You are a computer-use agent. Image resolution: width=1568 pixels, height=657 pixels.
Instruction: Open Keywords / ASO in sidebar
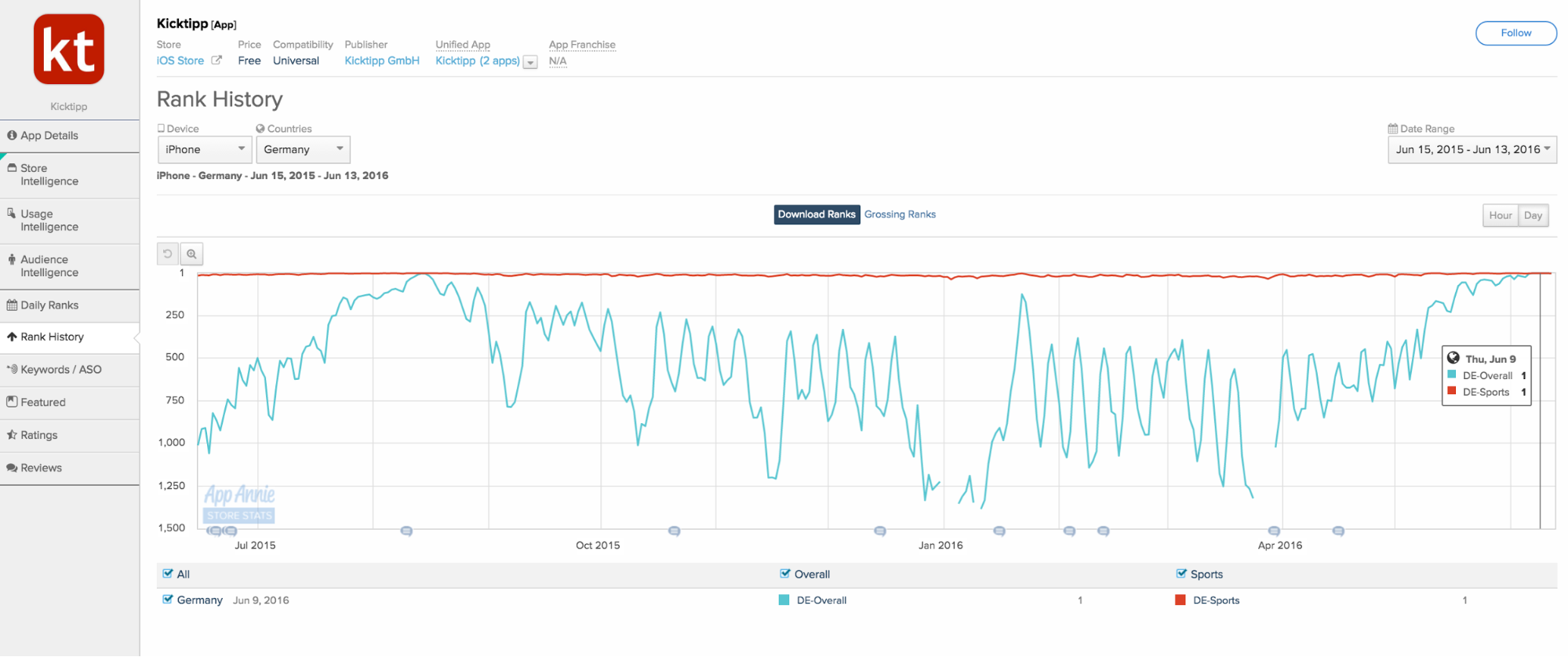(60, 370)
